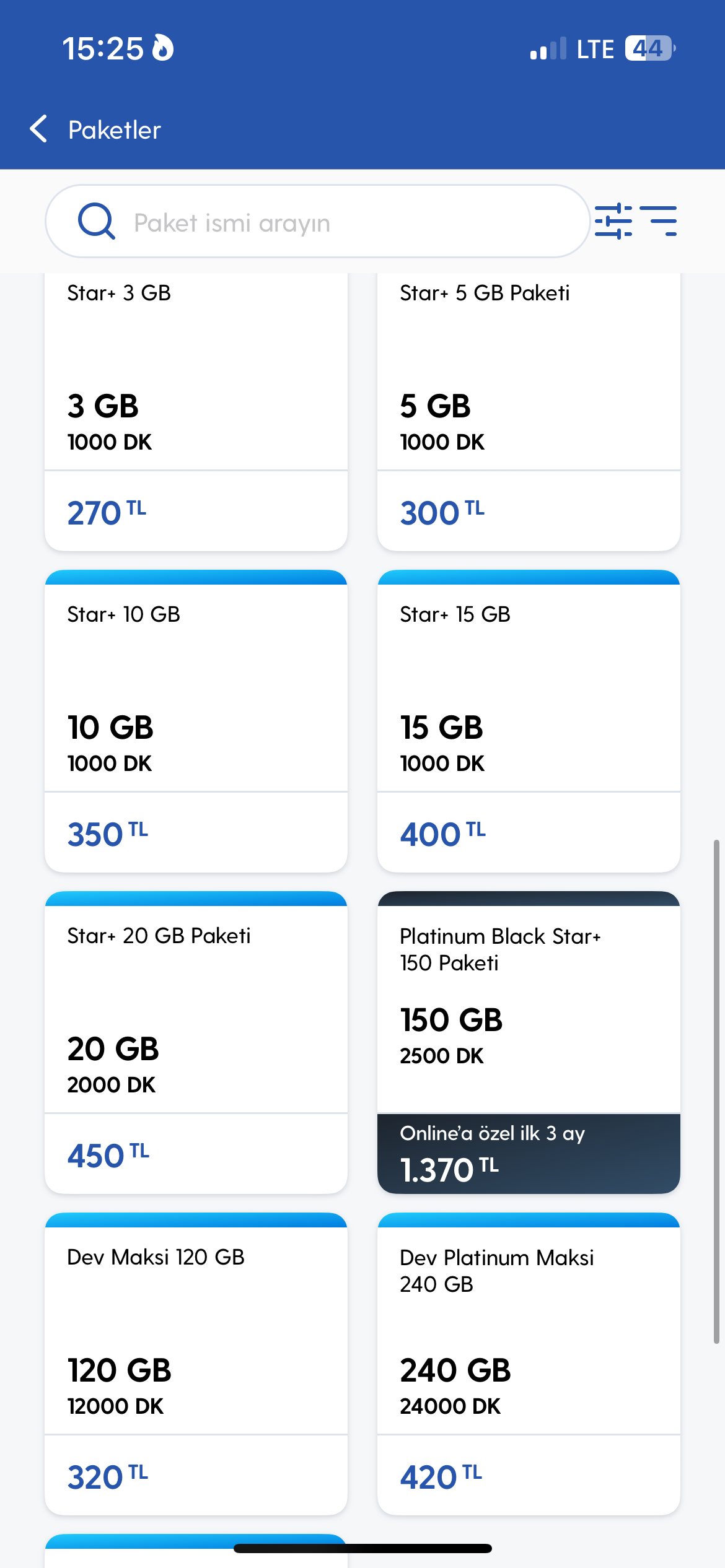The width and height of the screenshot is (725, 1568).
Task: Tap the 400 TL price
Action: pyautogui.click(x=442, y=834)
